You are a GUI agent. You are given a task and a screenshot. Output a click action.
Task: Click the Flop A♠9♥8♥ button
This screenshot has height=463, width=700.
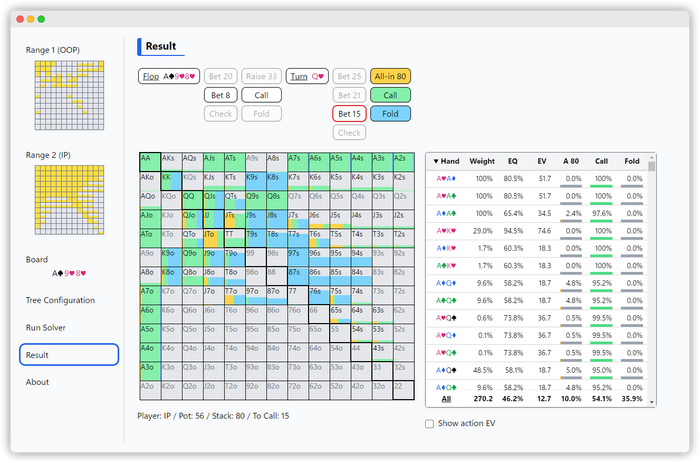pyautogui.click(x=169, y=76)
